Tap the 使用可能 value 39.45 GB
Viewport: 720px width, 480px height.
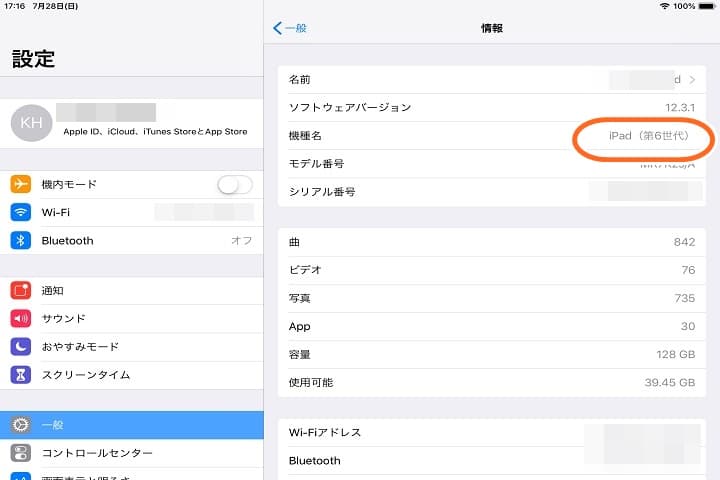pyautogui.click(x=669, y=382)
